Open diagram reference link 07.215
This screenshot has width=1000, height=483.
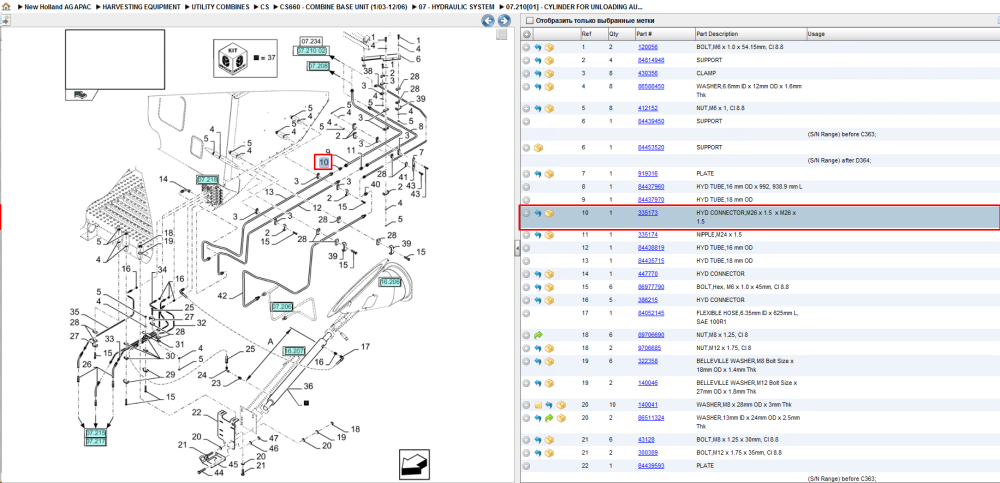[95, 433]
